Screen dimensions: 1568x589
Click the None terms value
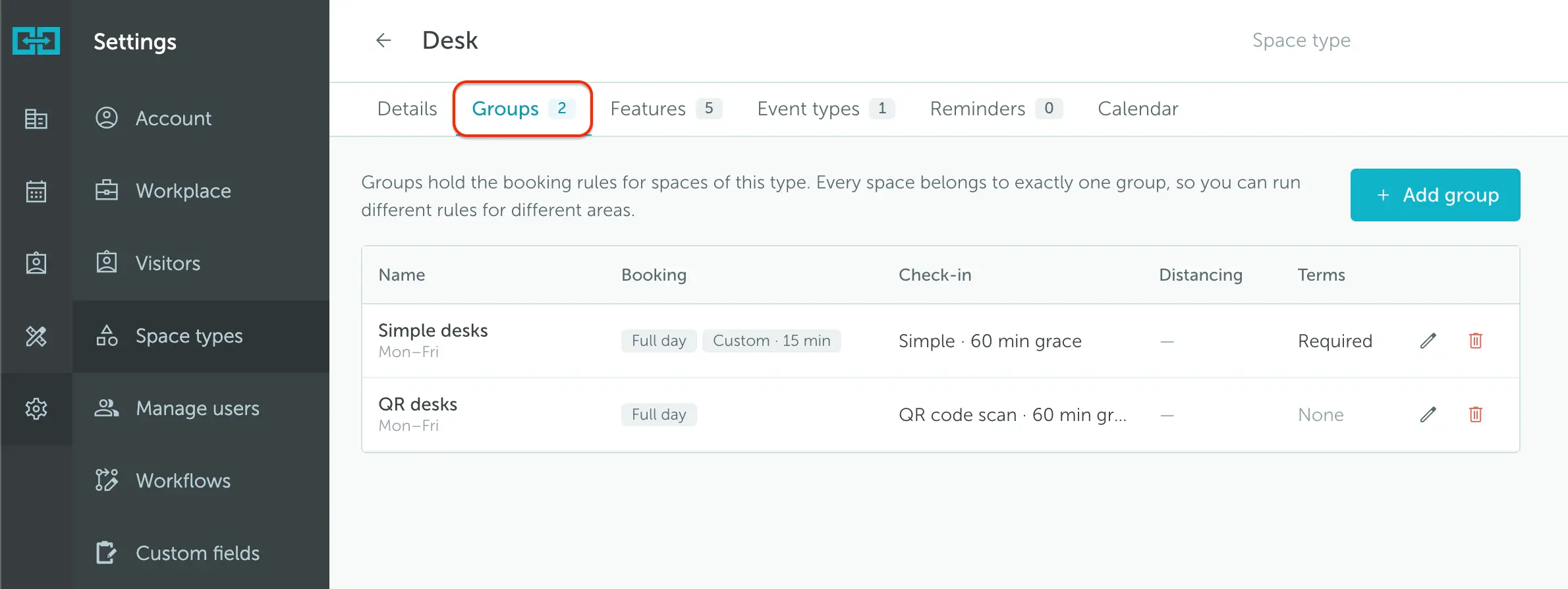click(1321, 415)
